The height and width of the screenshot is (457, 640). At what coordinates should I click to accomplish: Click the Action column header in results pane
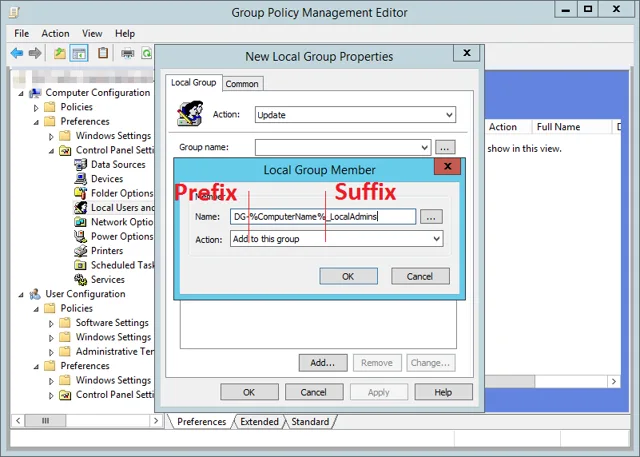pyautogui.click(x=508, y=127)
